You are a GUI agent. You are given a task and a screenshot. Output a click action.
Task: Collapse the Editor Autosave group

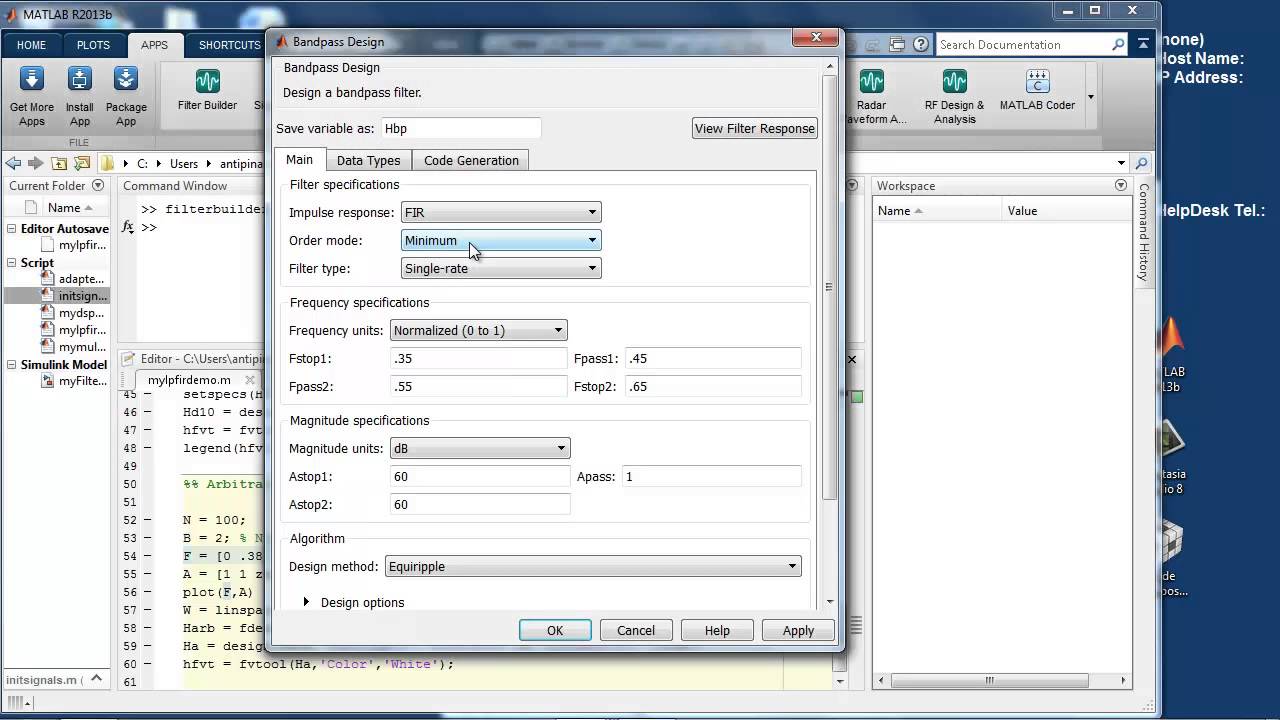[x=13, y=229]
